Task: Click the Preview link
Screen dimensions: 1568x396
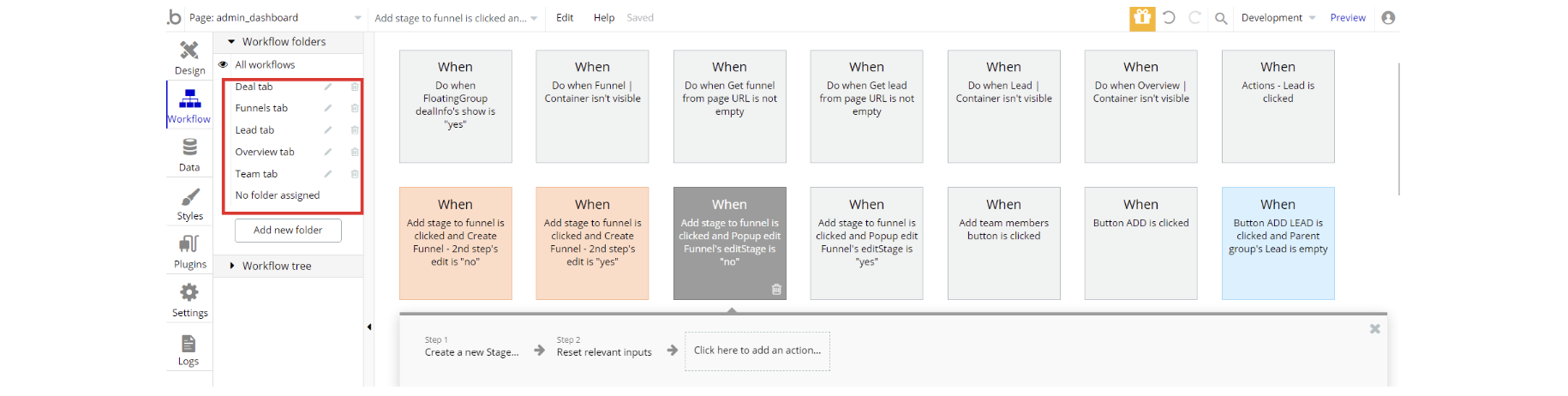Action: (x=1347, y=18)
